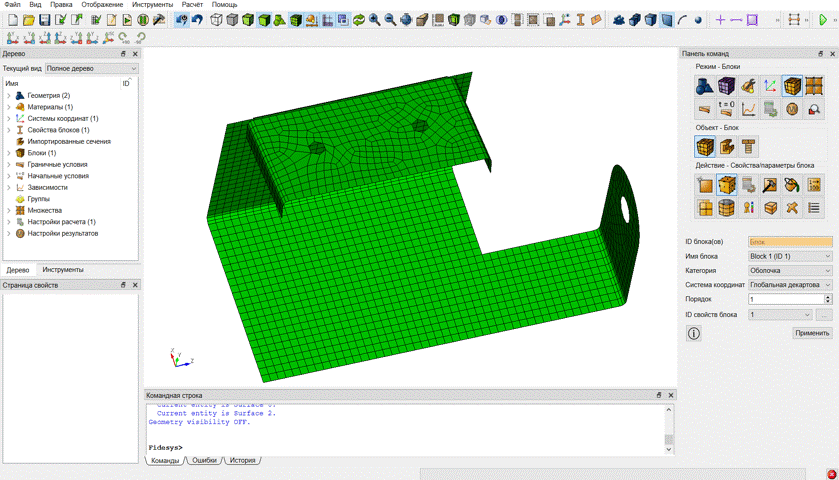Screen dimensions: 839x480
Task: Toggle the highlighted surface select filter button
Action: coord(667,20)
